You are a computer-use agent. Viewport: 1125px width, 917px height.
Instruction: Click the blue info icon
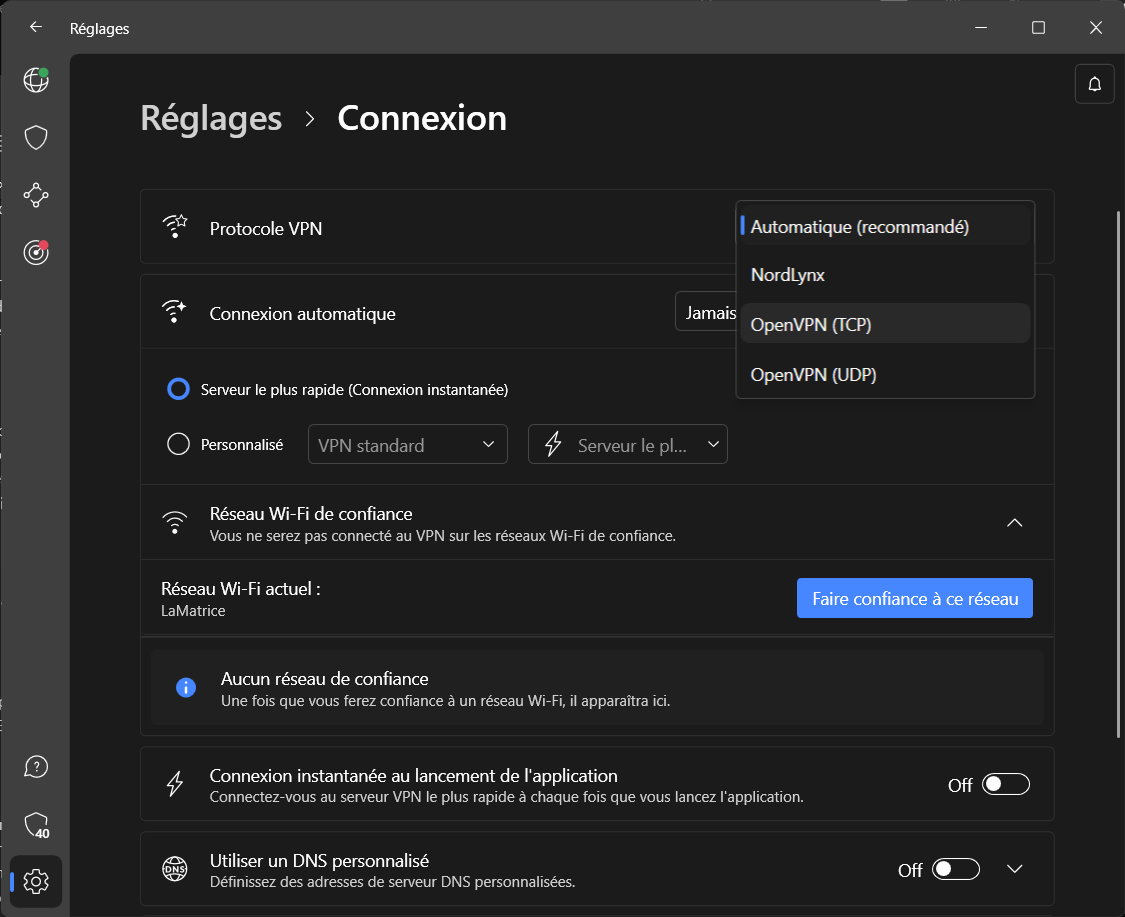(186, 687)
